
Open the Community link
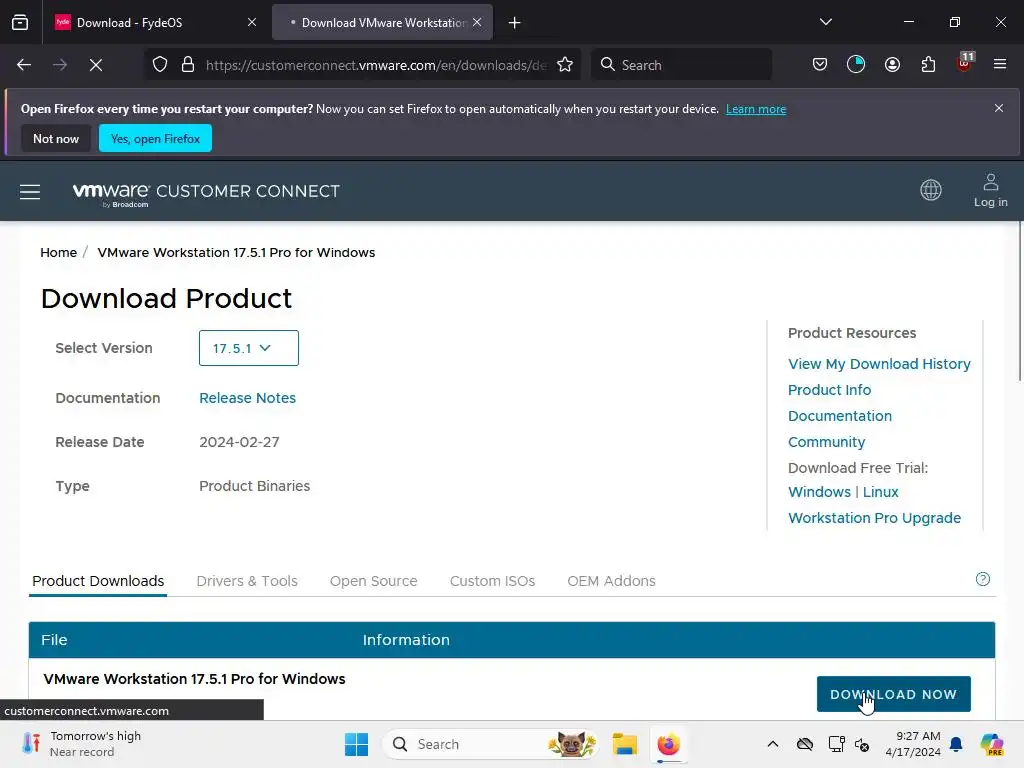click(826, 442)
